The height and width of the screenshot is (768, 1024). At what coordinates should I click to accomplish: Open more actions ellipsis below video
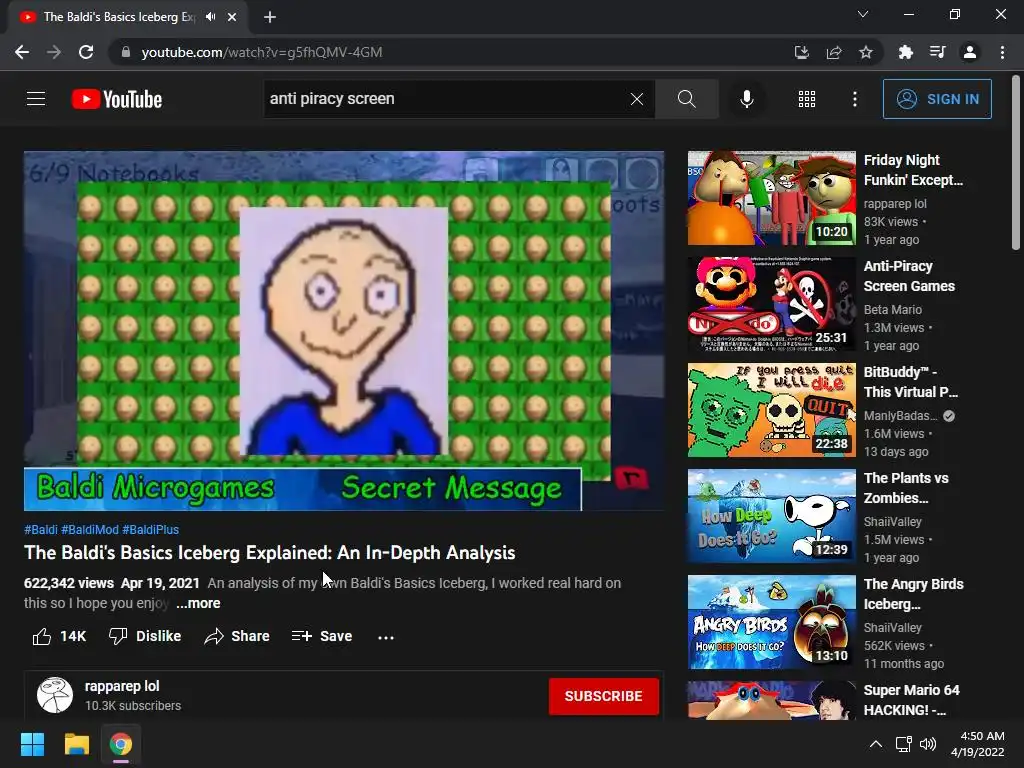tap(386, 637)
